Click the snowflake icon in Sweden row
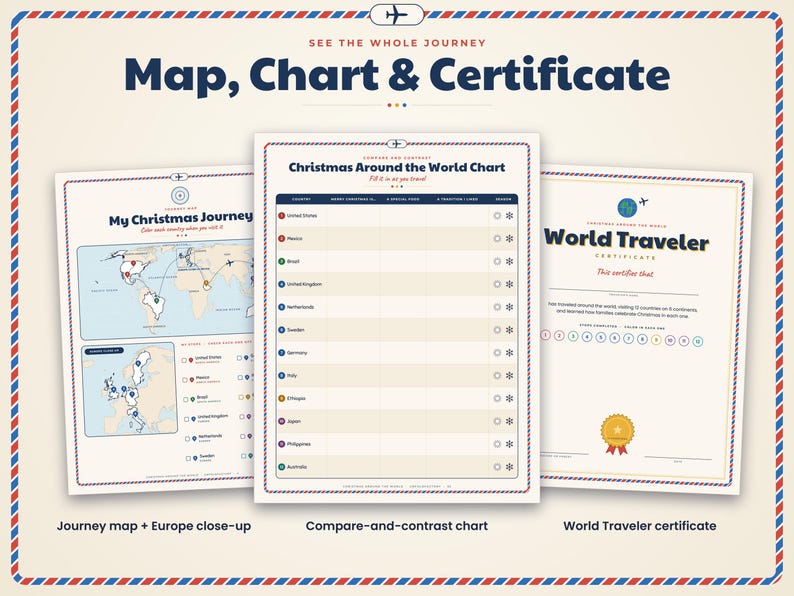Screen dimensions: 794x596 click(x=509, y=330)
